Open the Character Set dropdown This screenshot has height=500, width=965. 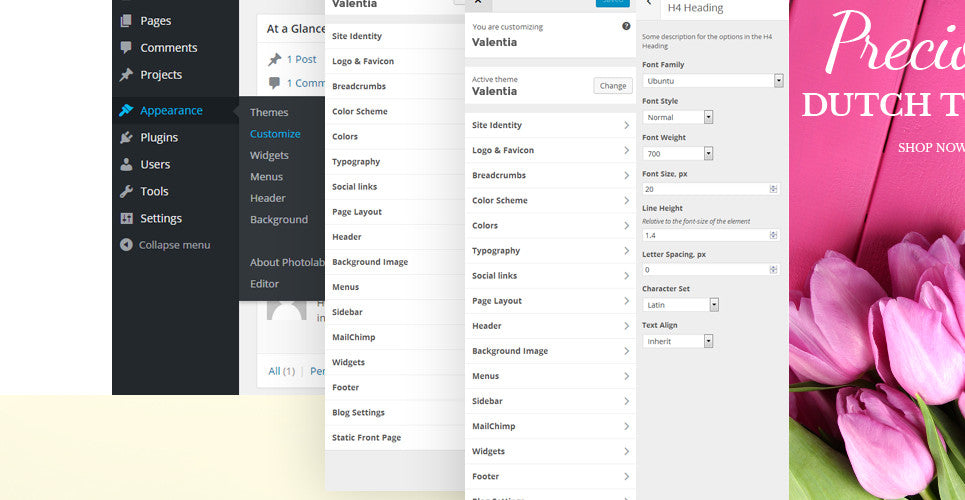[x=680, y=305]
